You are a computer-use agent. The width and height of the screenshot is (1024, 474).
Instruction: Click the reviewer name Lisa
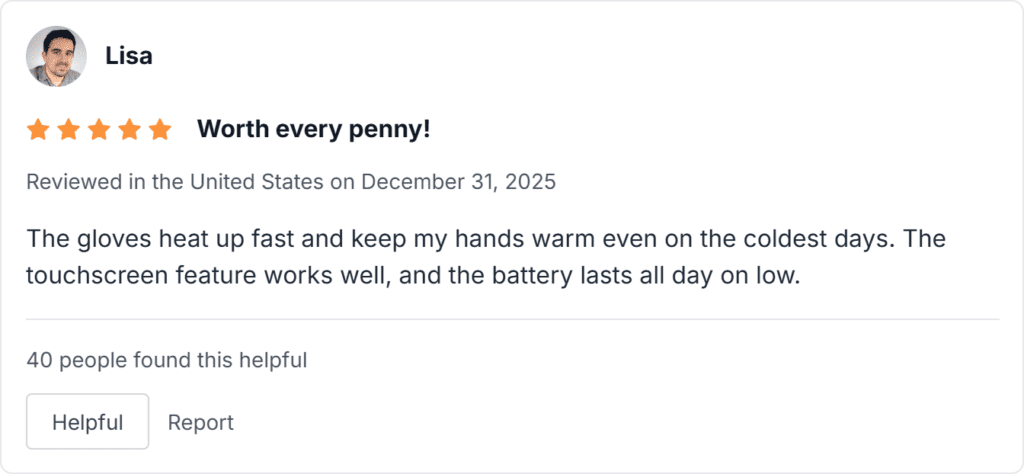[129, 56]
